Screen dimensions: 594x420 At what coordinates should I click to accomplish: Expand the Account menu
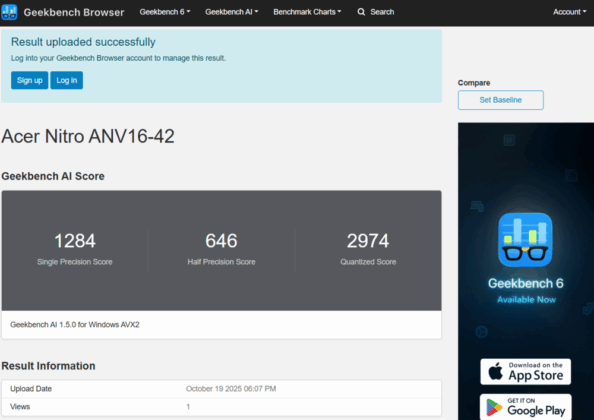click(569, 12)
